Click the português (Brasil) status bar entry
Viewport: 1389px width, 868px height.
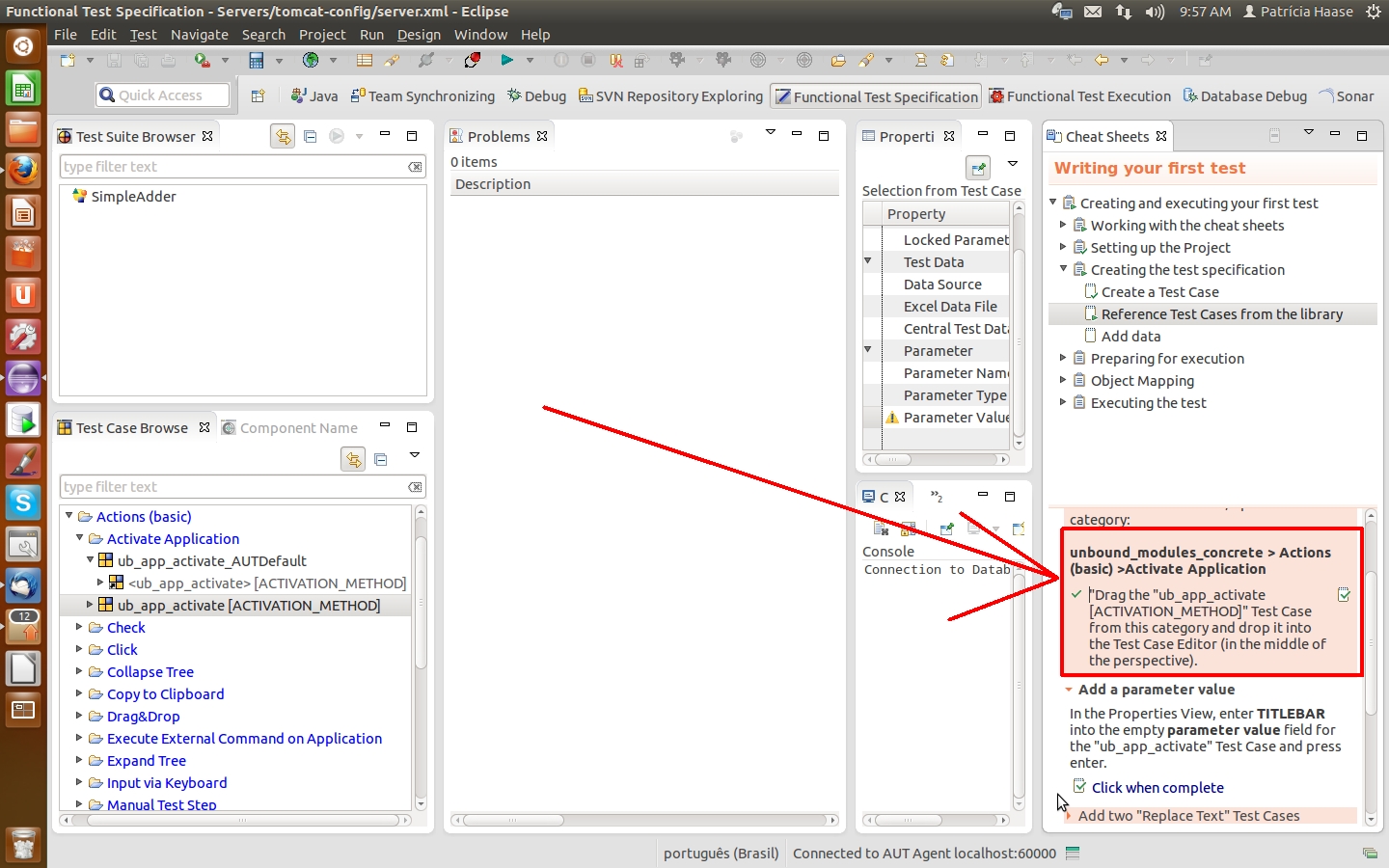721,854
